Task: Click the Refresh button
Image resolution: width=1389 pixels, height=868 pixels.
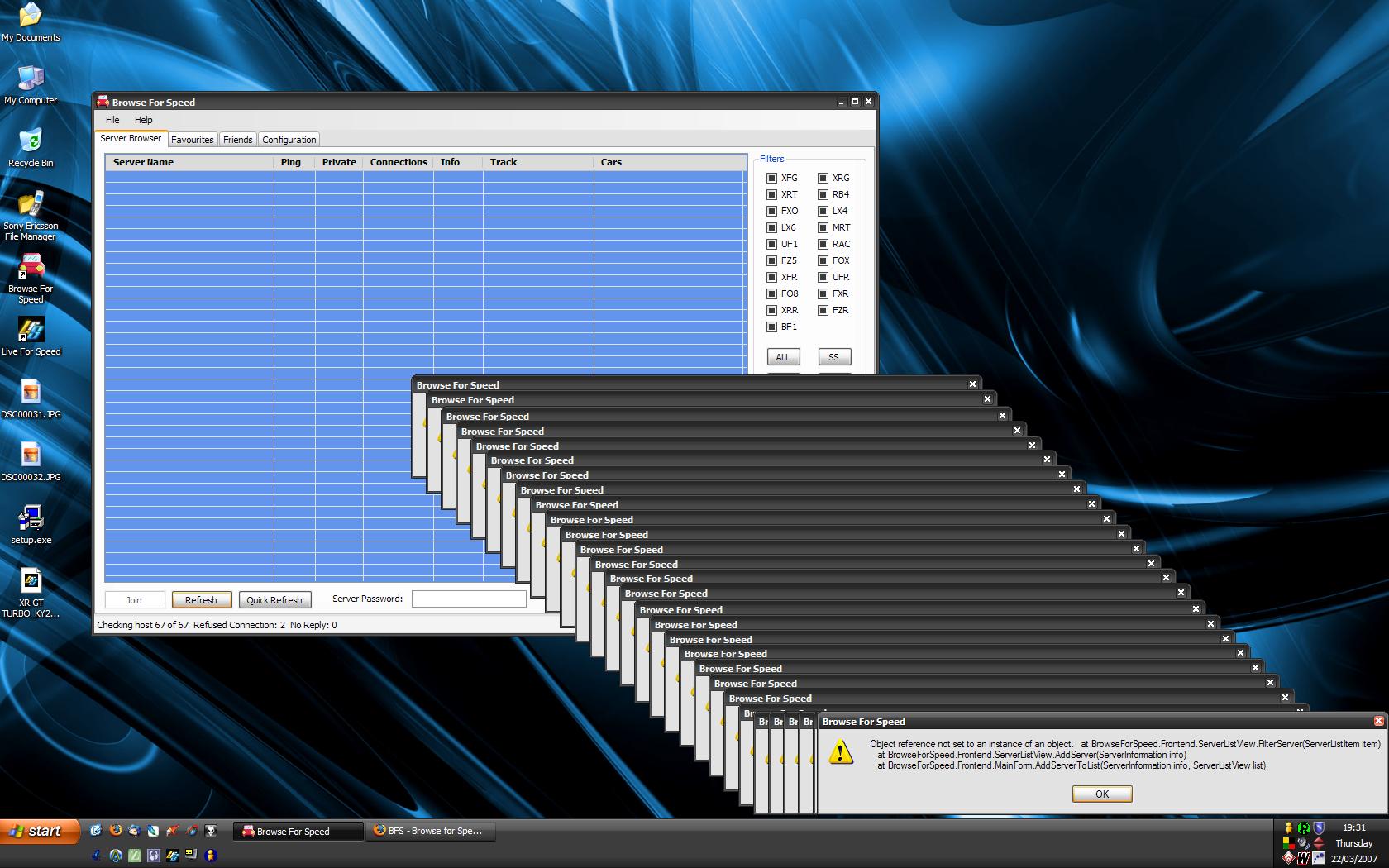Action: coord(201,600)
